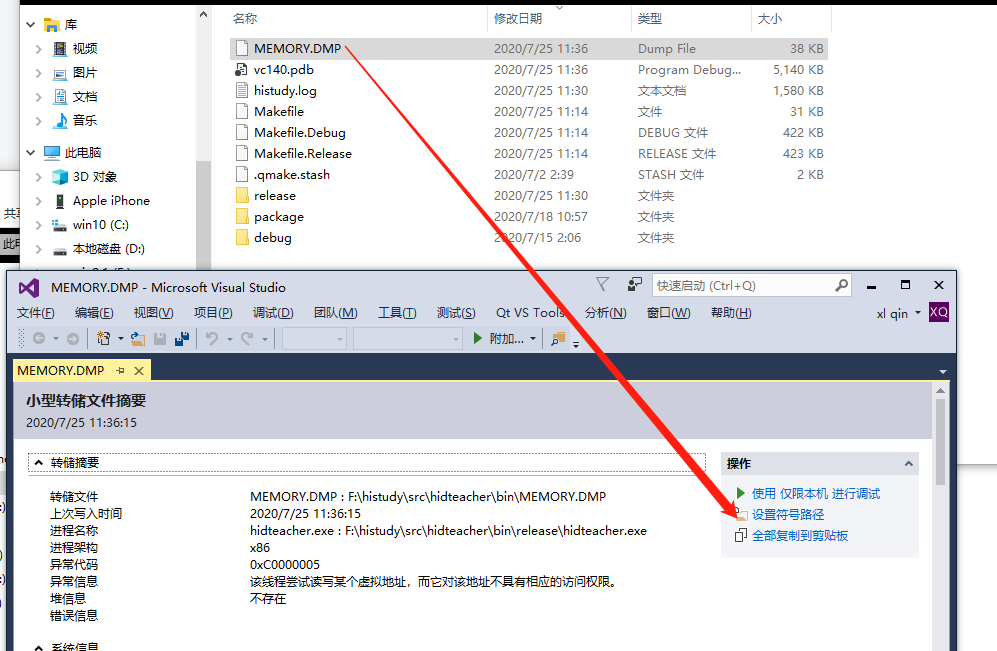Viewport: 997px width, 651px height.
Task: Close the MEMORY.DMP document tab
Action: point(139,371)
